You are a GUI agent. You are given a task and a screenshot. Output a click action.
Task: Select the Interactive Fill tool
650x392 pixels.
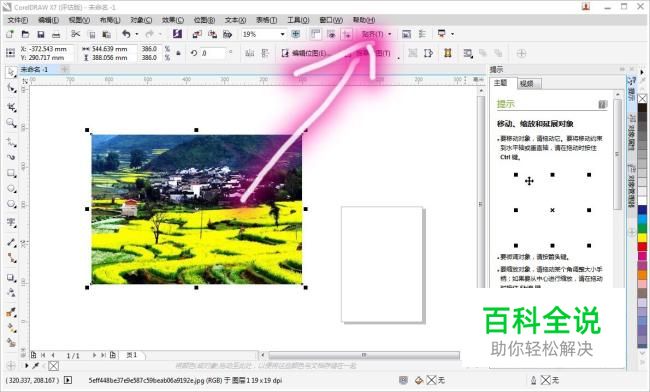tap(11, 327)
